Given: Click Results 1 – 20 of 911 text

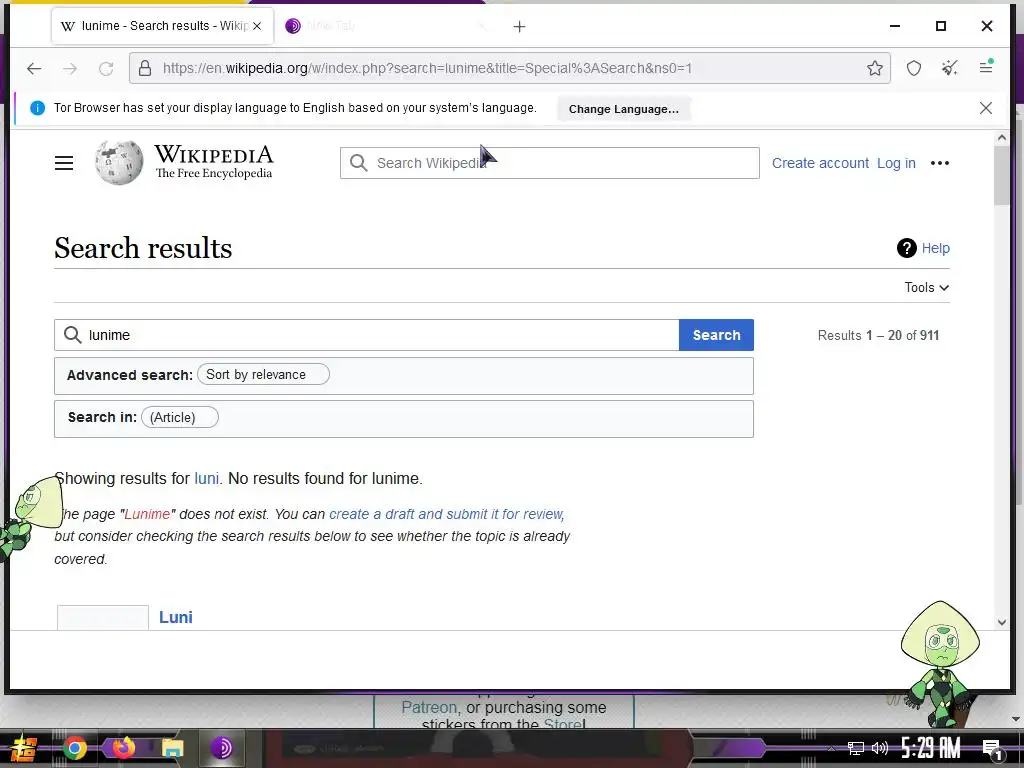Looking at the screenshot, I should point(878,335).
